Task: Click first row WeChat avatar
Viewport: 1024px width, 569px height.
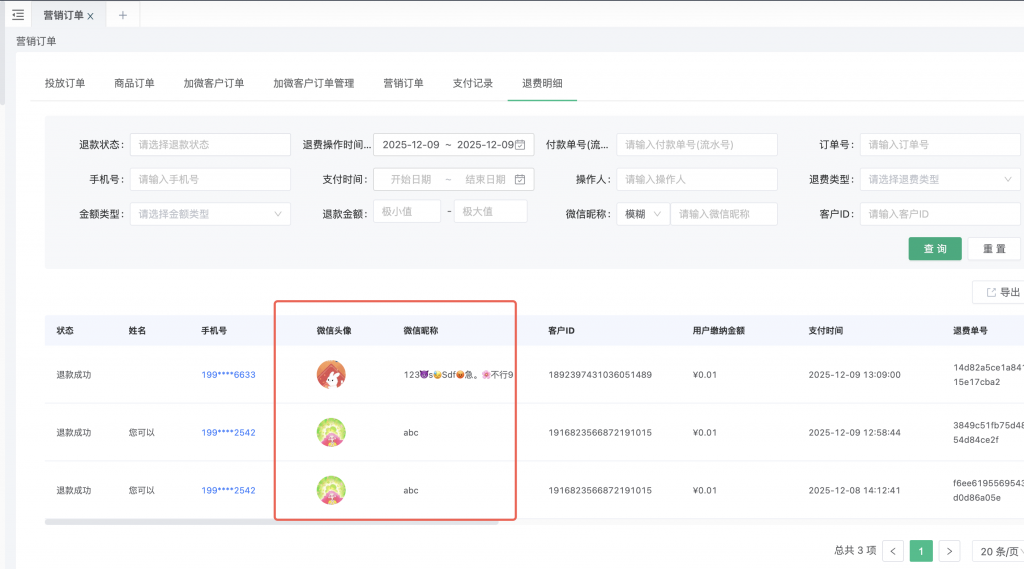Action: [331, 375]
